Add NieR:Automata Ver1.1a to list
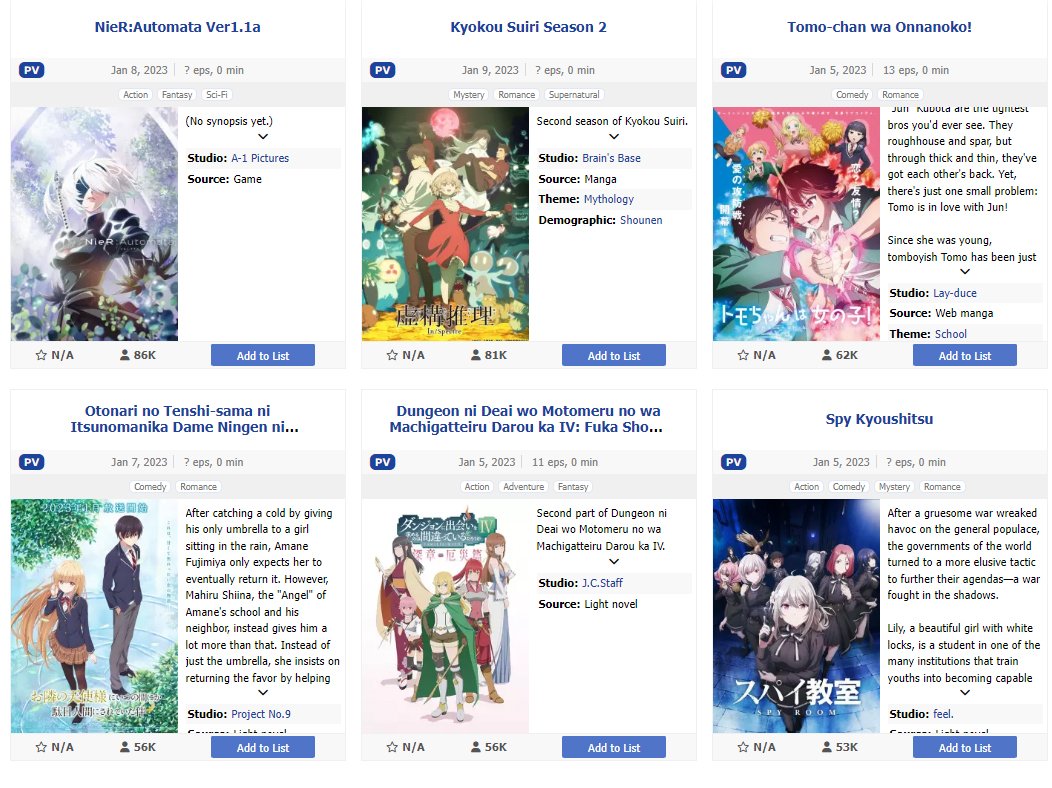The height and width of the screenshot is (788, 1052). [x=263, y=355]
